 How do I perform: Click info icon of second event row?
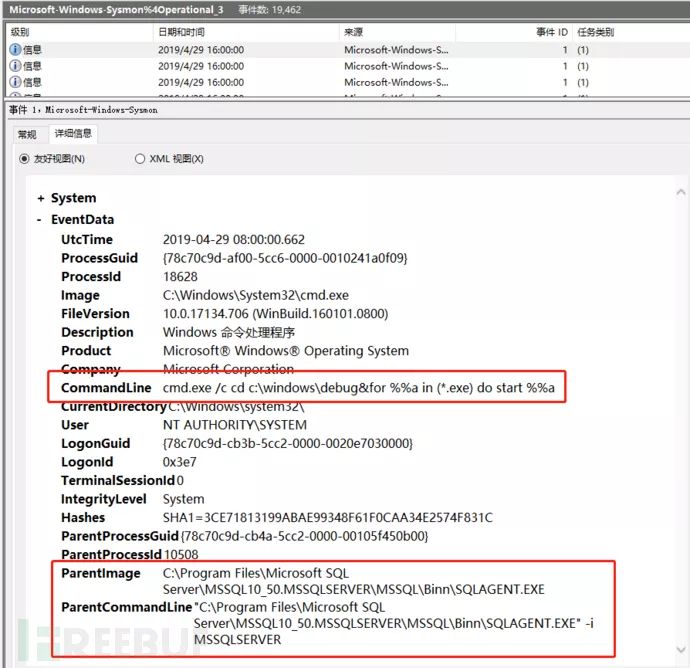tap(15, 66)
